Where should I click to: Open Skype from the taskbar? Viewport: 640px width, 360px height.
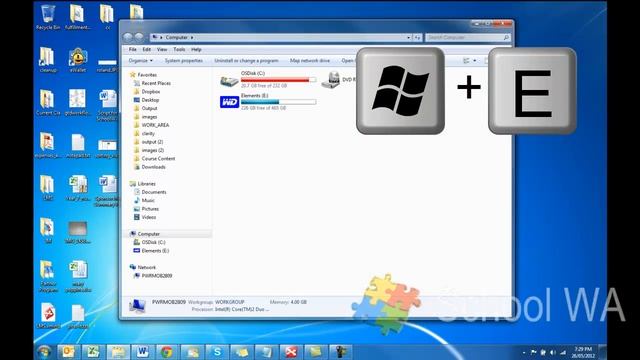coord(217,352)
